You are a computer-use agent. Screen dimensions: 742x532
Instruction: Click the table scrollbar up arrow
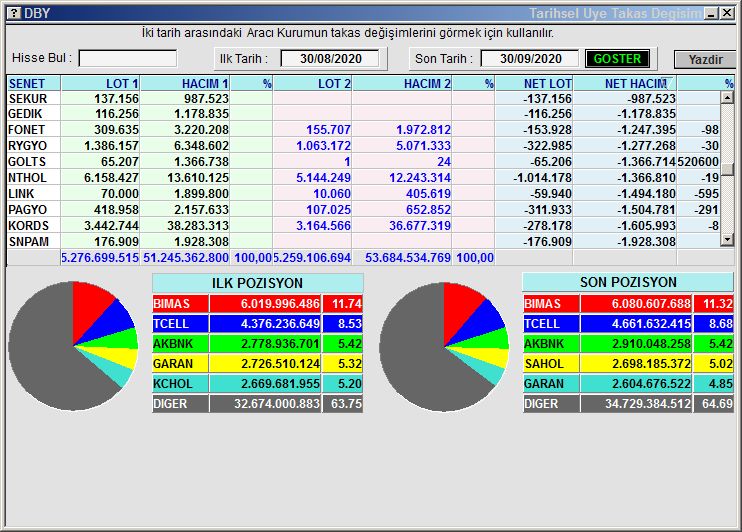pyautogui.click(x=727, y=98)
